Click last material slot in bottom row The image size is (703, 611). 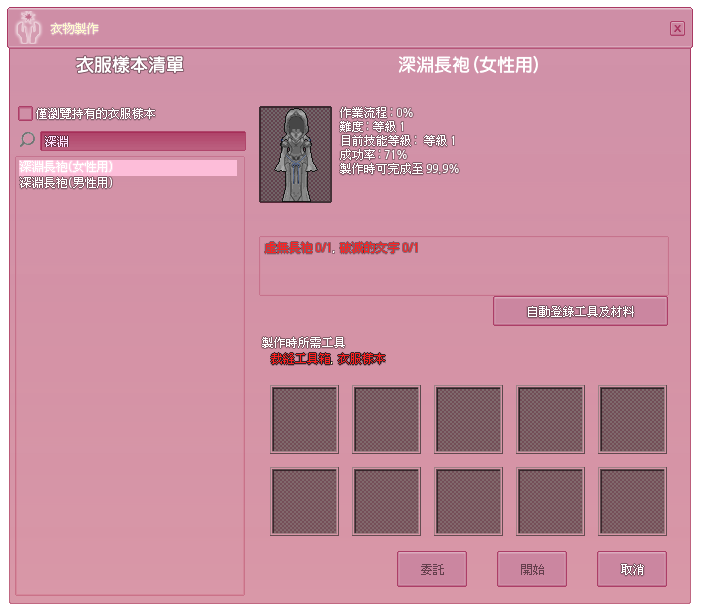633,501
